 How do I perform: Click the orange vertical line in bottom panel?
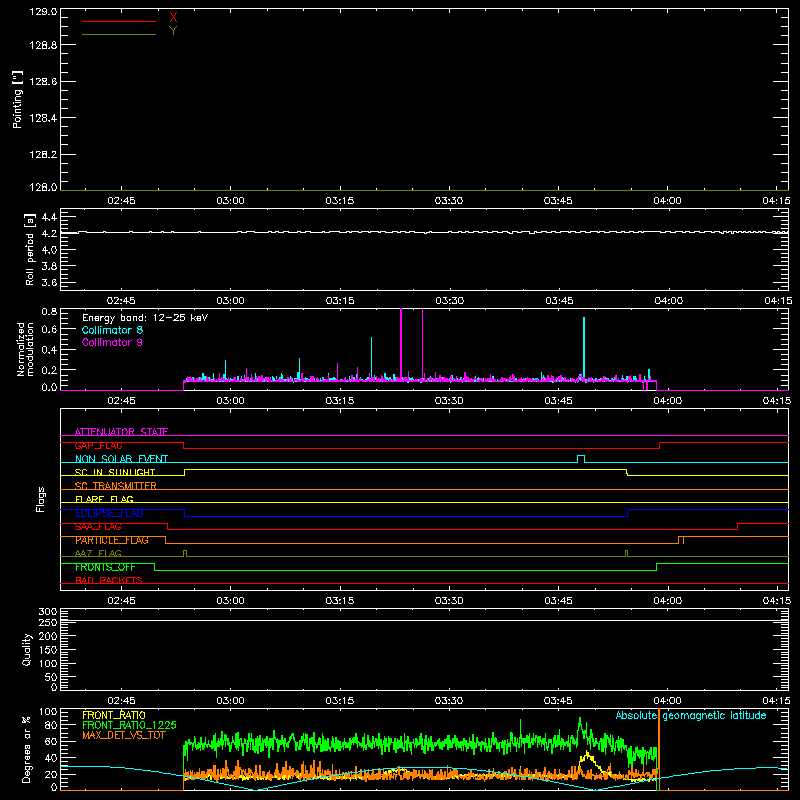[659, 749]
